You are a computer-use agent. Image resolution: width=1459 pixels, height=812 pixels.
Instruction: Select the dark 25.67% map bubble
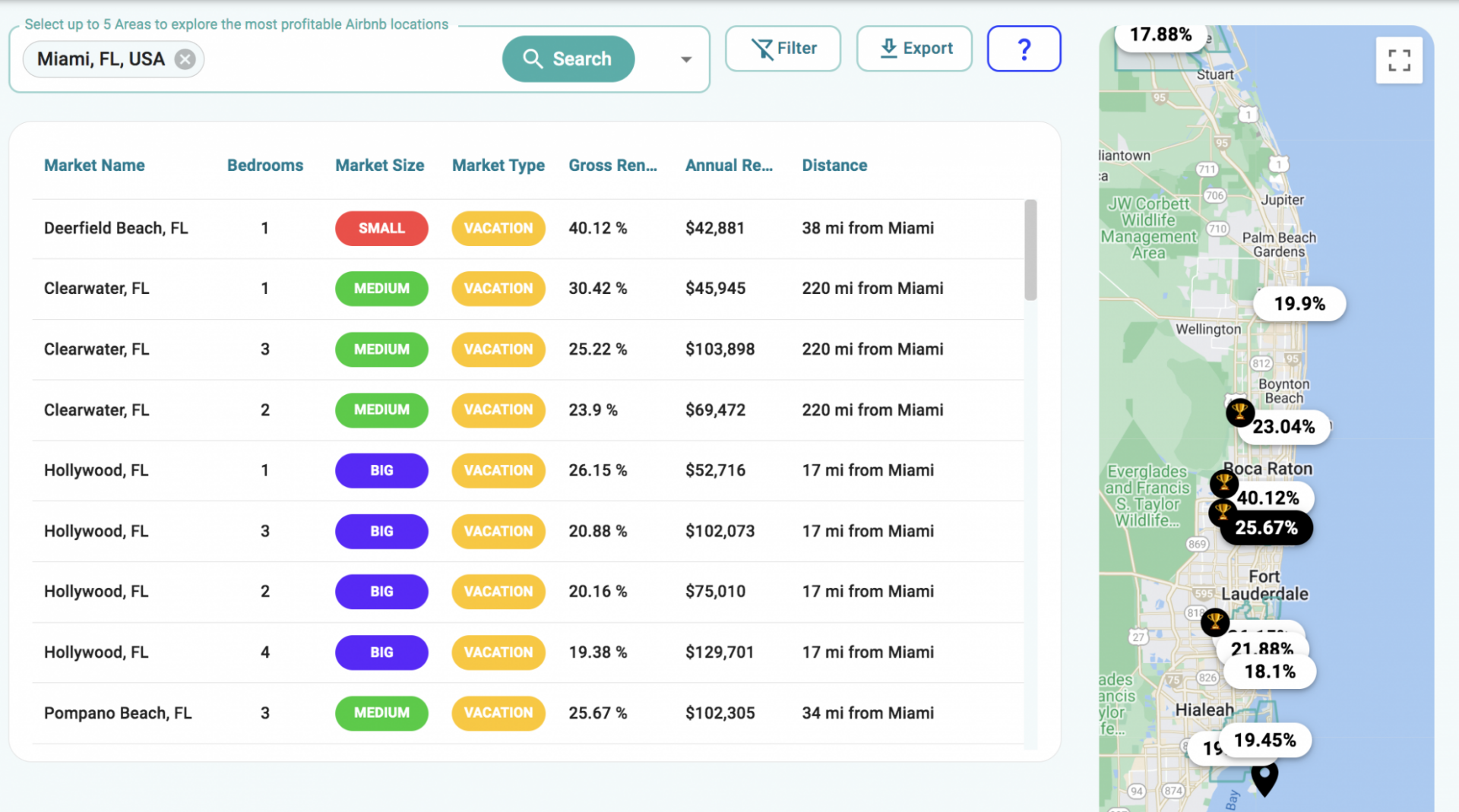pos(1266,528)
